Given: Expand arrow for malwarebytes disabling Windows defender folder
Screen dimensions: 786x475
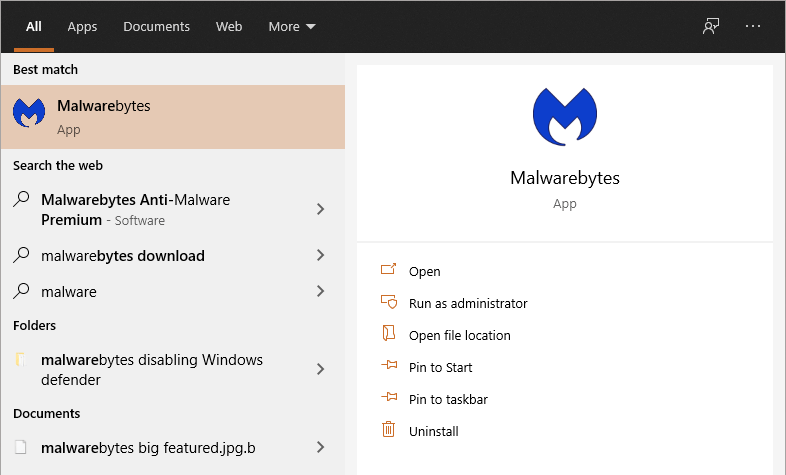Looking at the screenshot, I should tap(320, 370).
